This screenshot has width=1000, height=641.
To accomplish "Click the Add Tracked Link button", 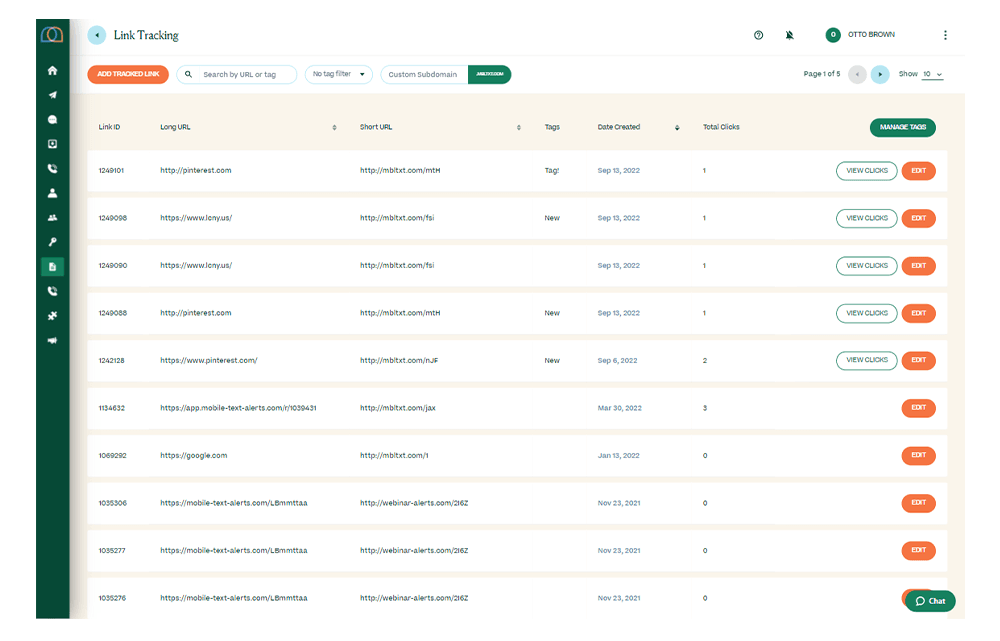I will click(128, 74).
